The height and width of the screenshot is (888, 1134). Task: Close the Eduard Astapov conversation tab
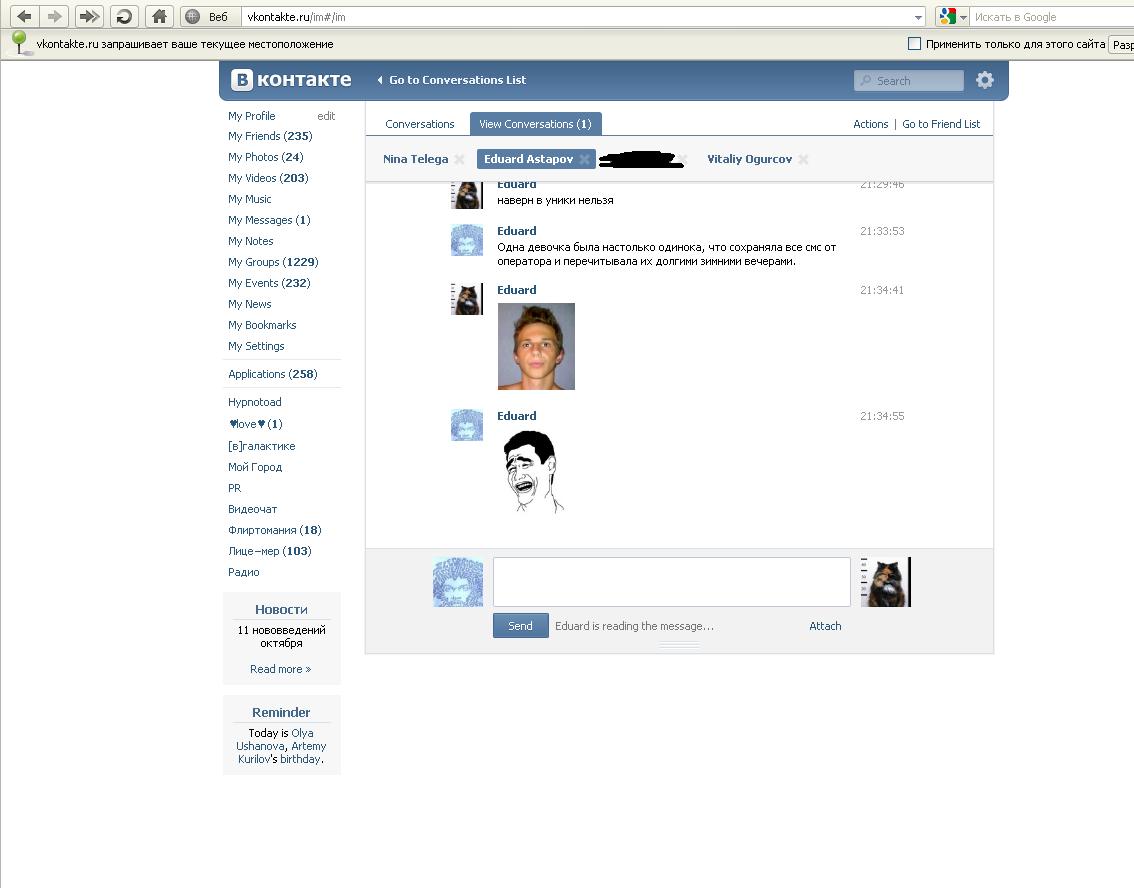tap(584, 159)
